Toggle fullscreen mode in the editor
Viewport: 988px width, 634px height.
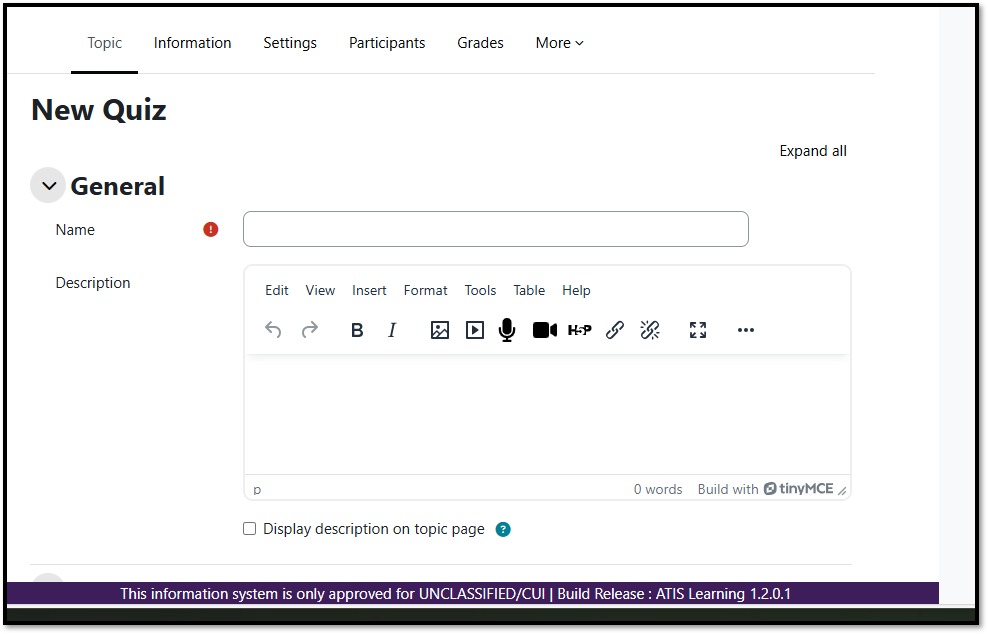(x=698, y=330)
